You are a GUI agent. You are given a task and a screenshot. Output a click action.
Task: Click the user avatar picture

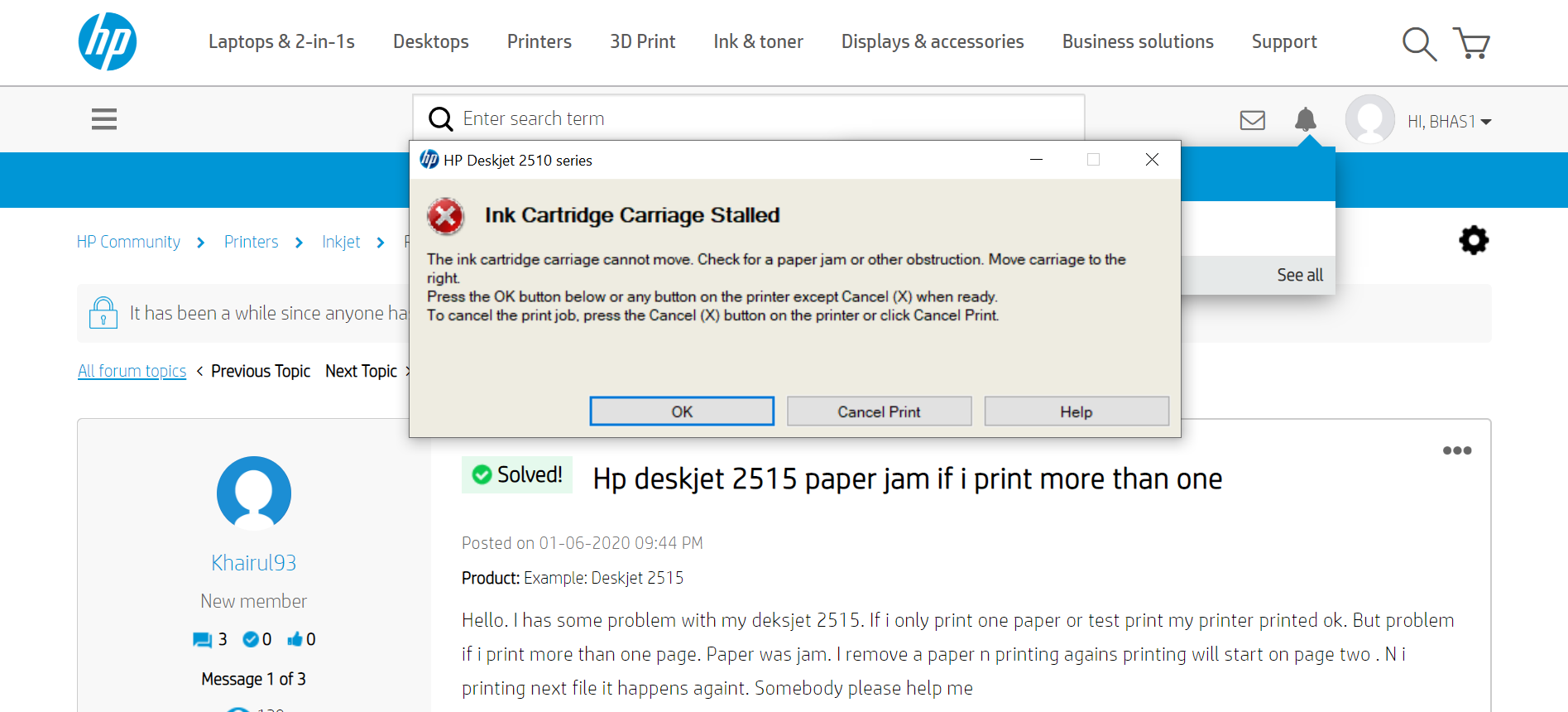click(x=1370, y=119)
